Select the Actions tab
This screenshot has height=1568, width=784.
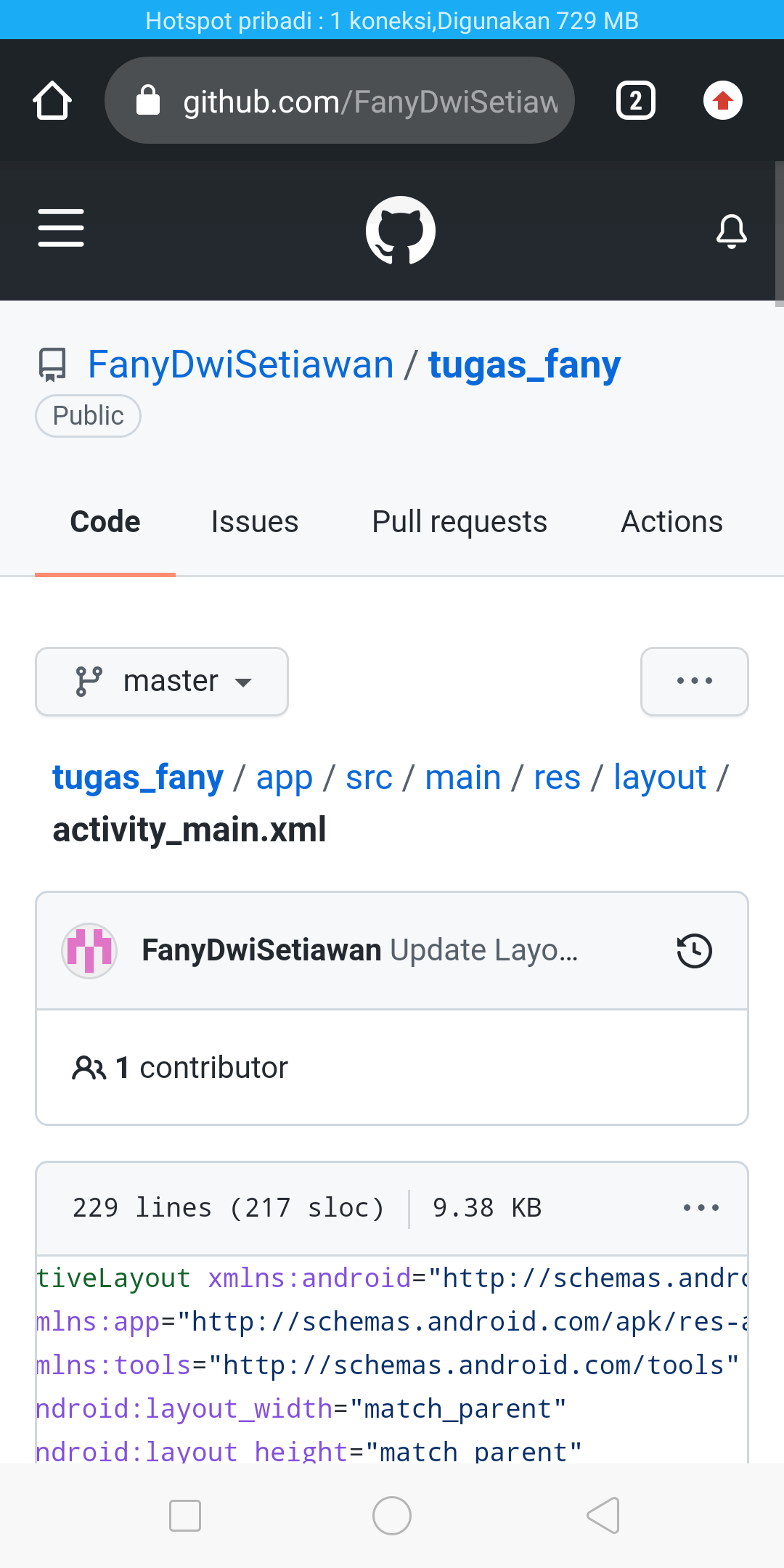point(671,521)
